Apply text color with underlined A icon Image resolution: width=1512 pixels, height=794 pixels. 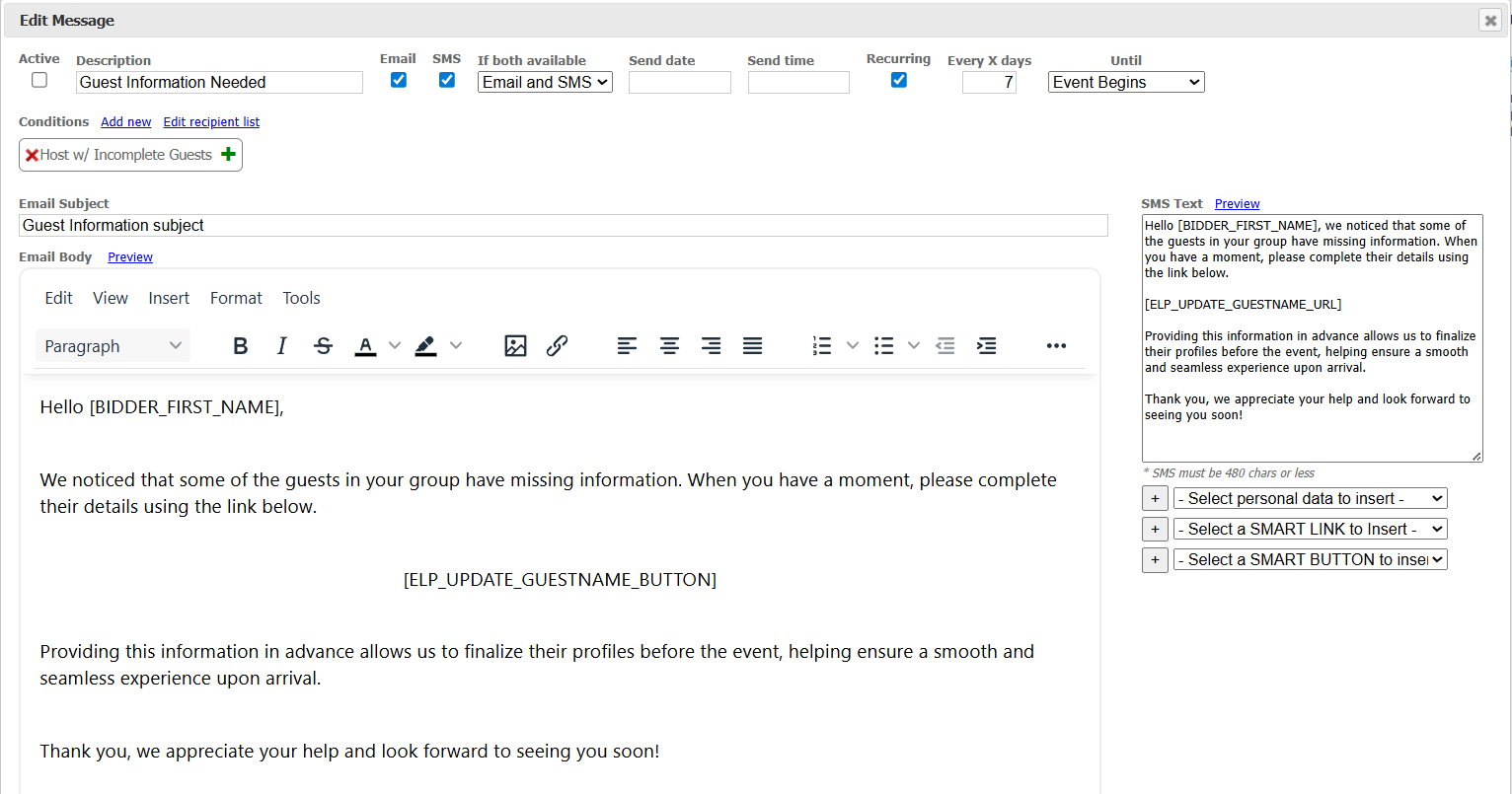[x=365, y=346]
